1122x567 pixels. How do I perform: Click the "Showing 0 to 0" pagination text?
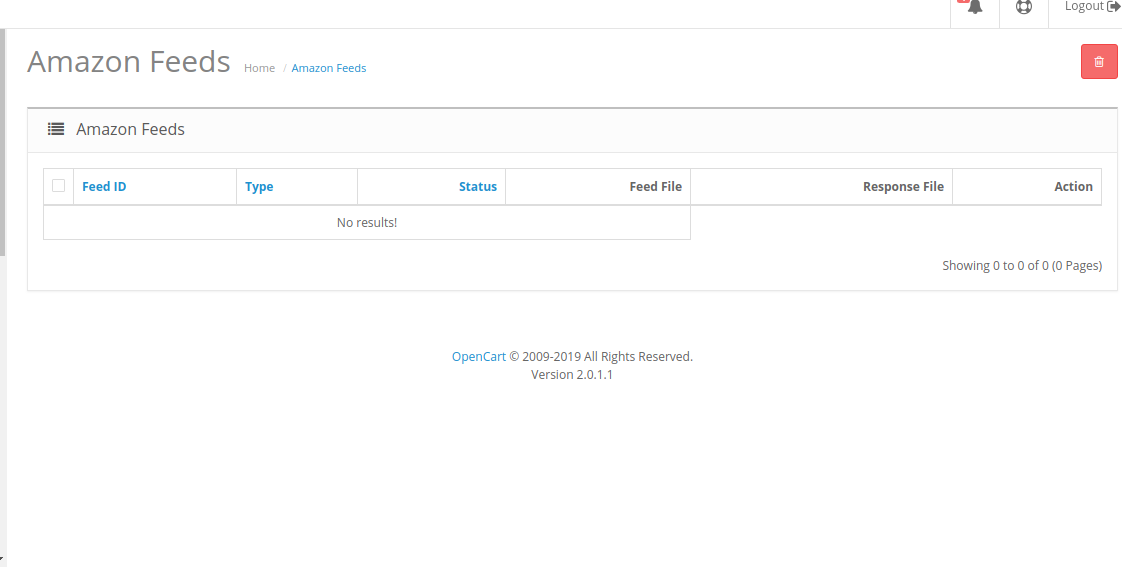[1021, 266]
